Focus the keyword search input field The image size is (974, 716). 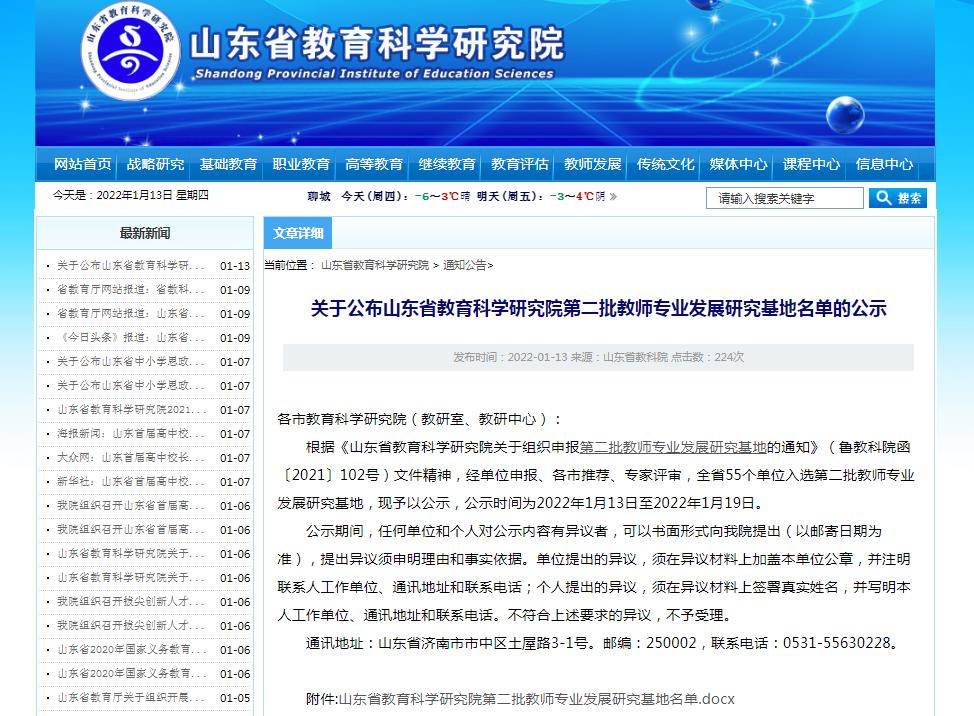point(784,198)
